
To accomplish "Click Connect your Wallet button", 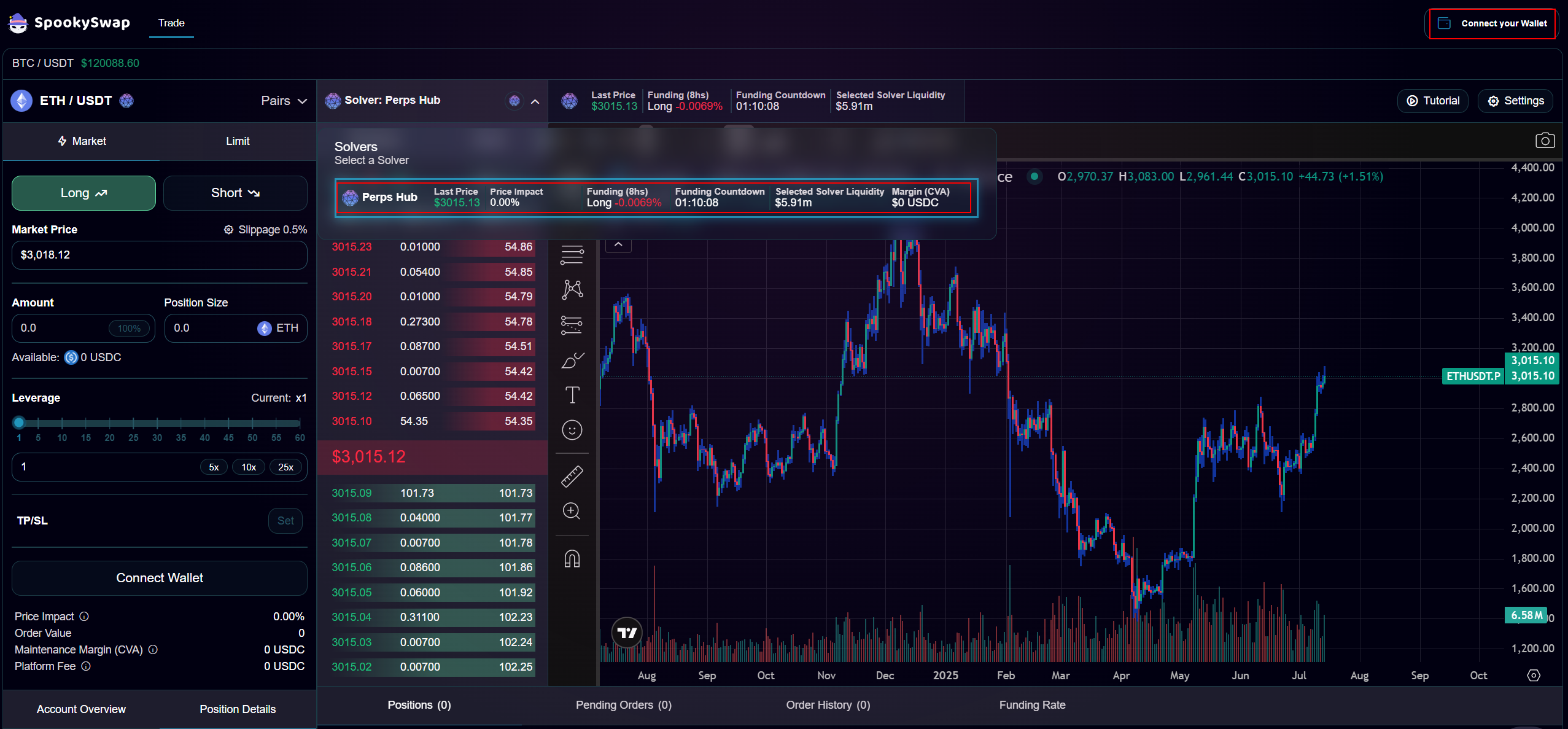I will pyautogui.click(x=1492, y=23).
